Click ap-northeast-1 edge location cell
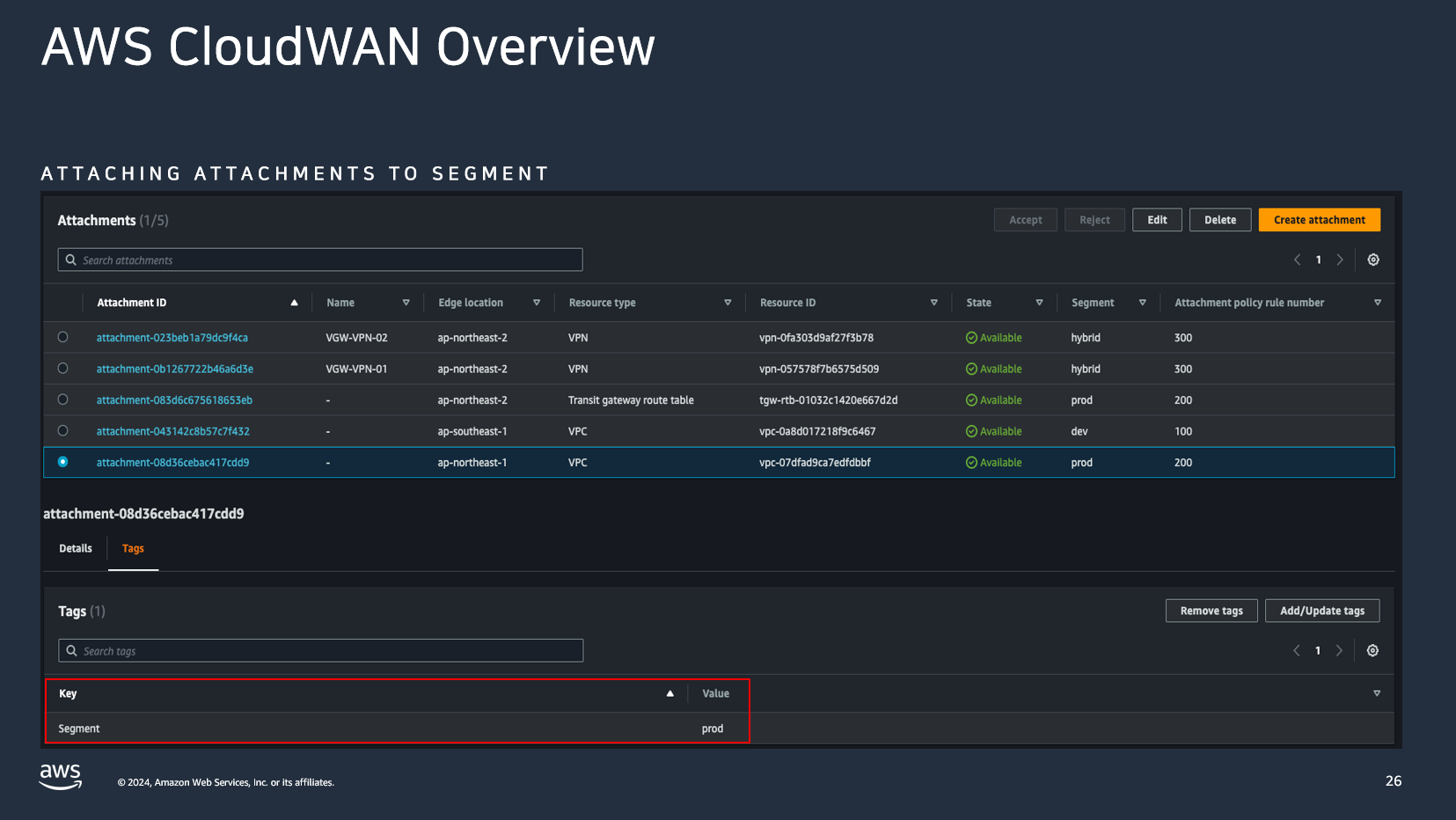1456x820 pixels. 472,463
